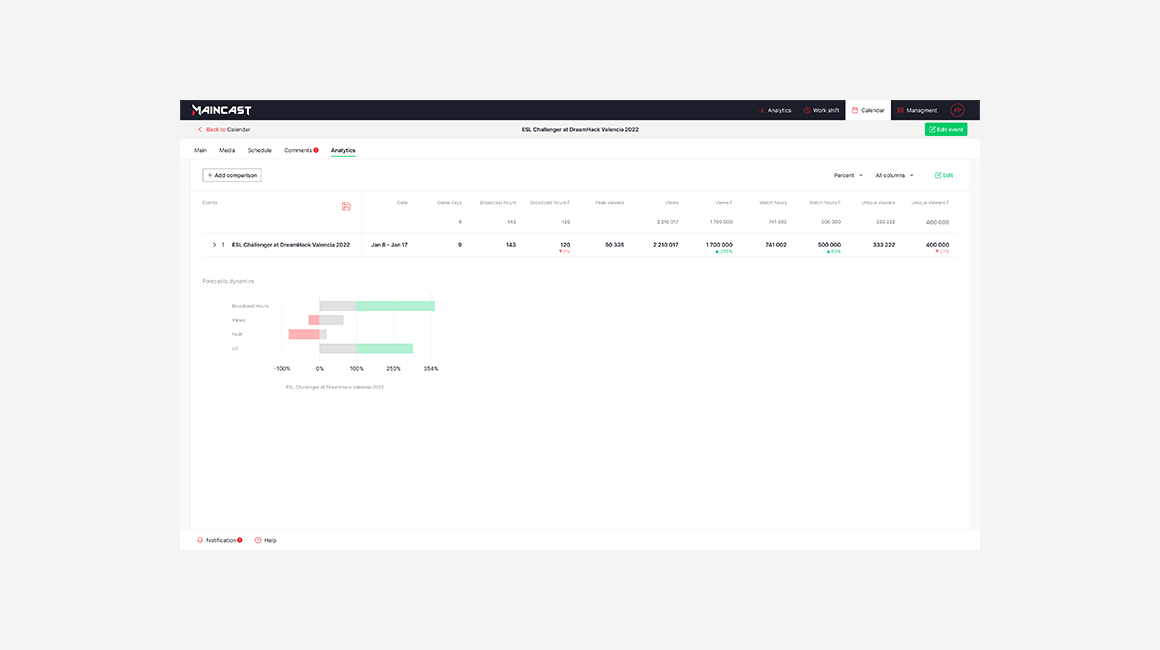Image resolution: width=1160 pixels, height=650 pixels.
Task: Click the Edit link above the table
Action: pyautogui.click(x=943, y=175)
